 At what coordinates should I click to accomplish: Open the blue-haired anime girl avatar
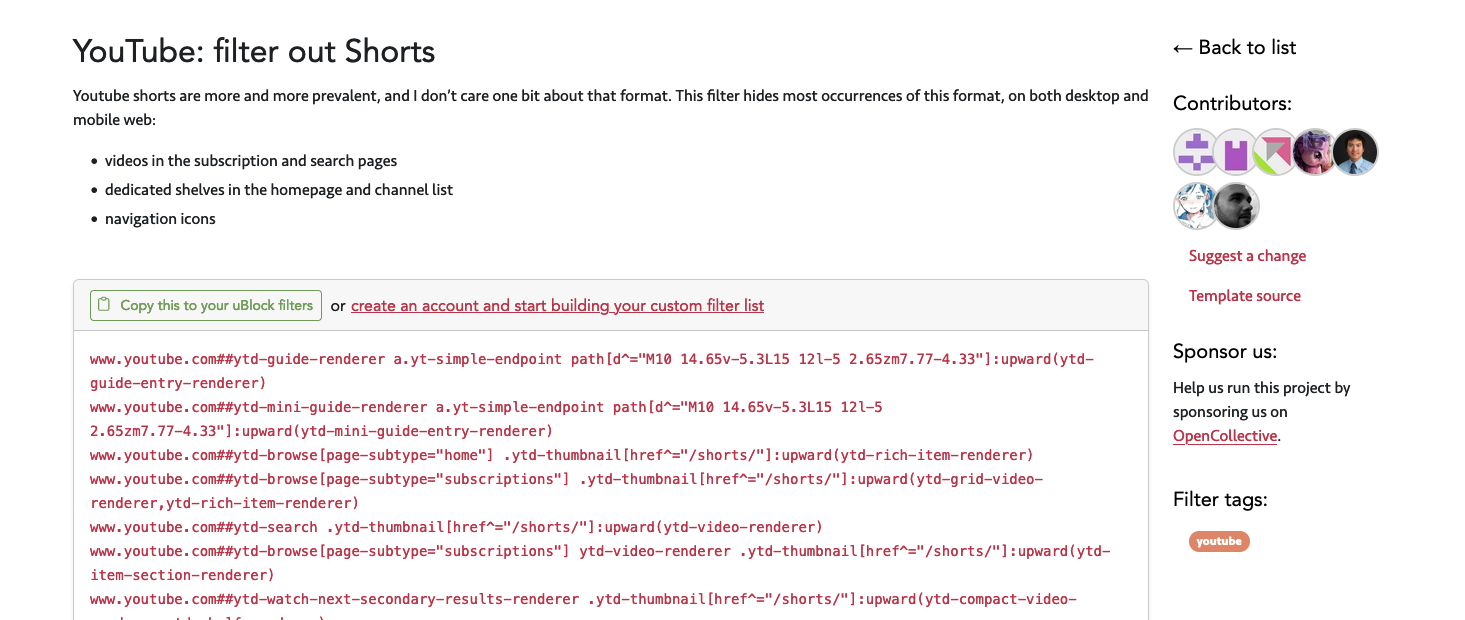point(1196,206)
